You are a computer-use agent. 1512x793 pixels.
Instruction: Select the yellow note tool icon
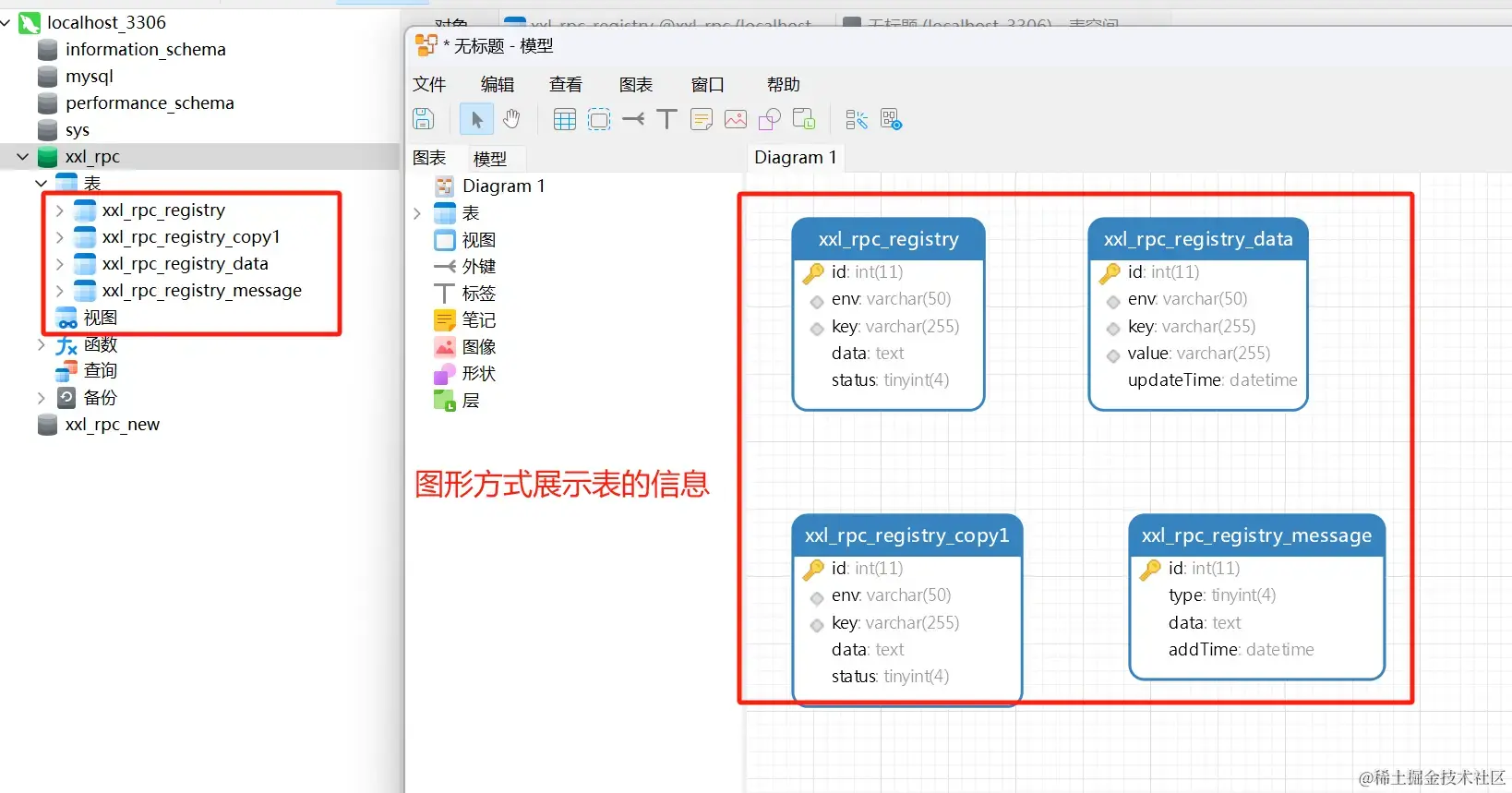tap(702, 119)
